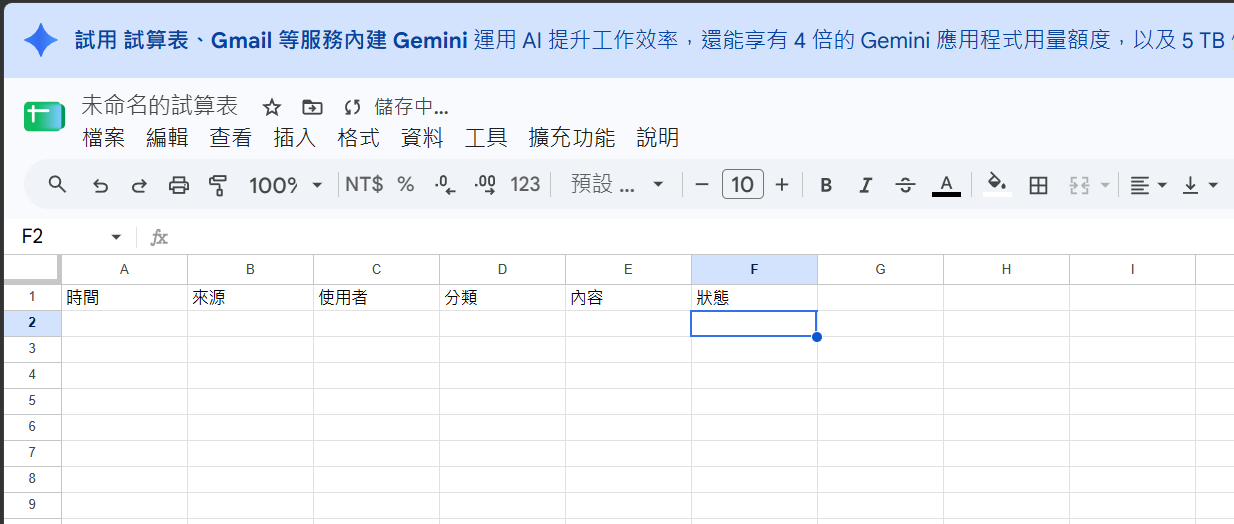Select cell containing 分類

tap(503, 298)
